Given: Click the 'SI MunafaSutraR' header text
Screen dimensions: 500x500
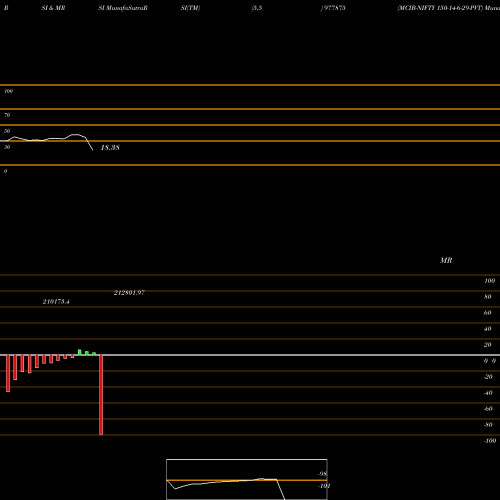Looking at the screenshot, I should pos(123,8).
